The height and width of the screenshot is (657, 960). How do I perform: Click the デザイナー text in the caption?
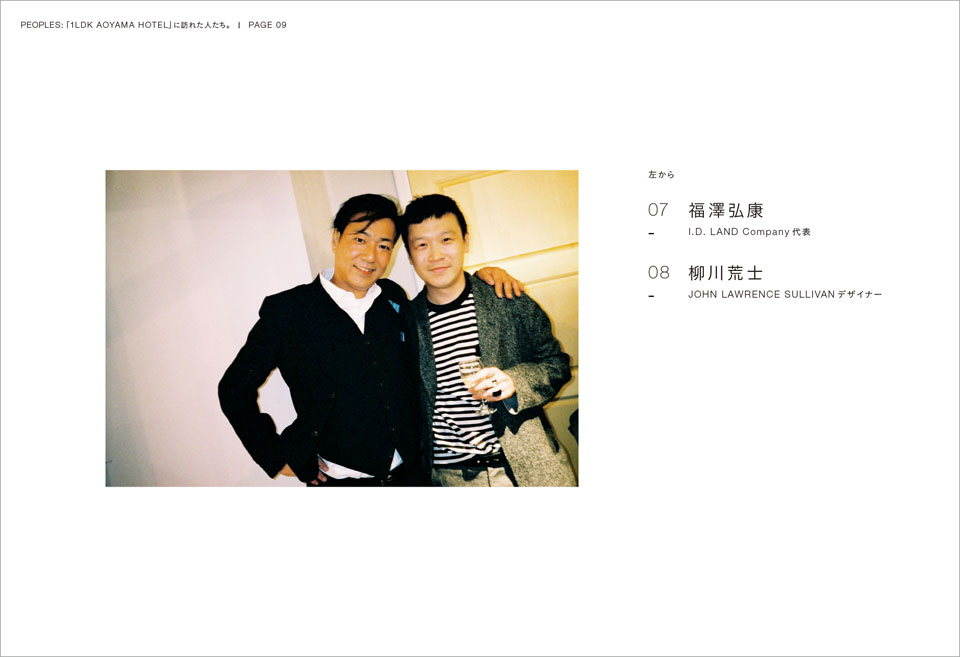(x=860, y=295)
